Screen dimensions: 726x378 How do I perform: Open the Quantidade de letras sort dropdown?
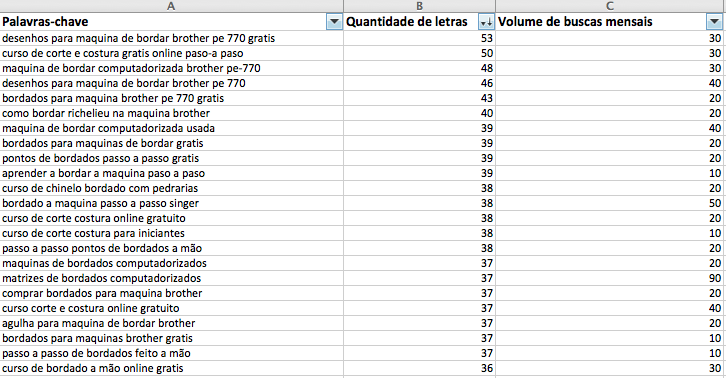coord(486,22)
